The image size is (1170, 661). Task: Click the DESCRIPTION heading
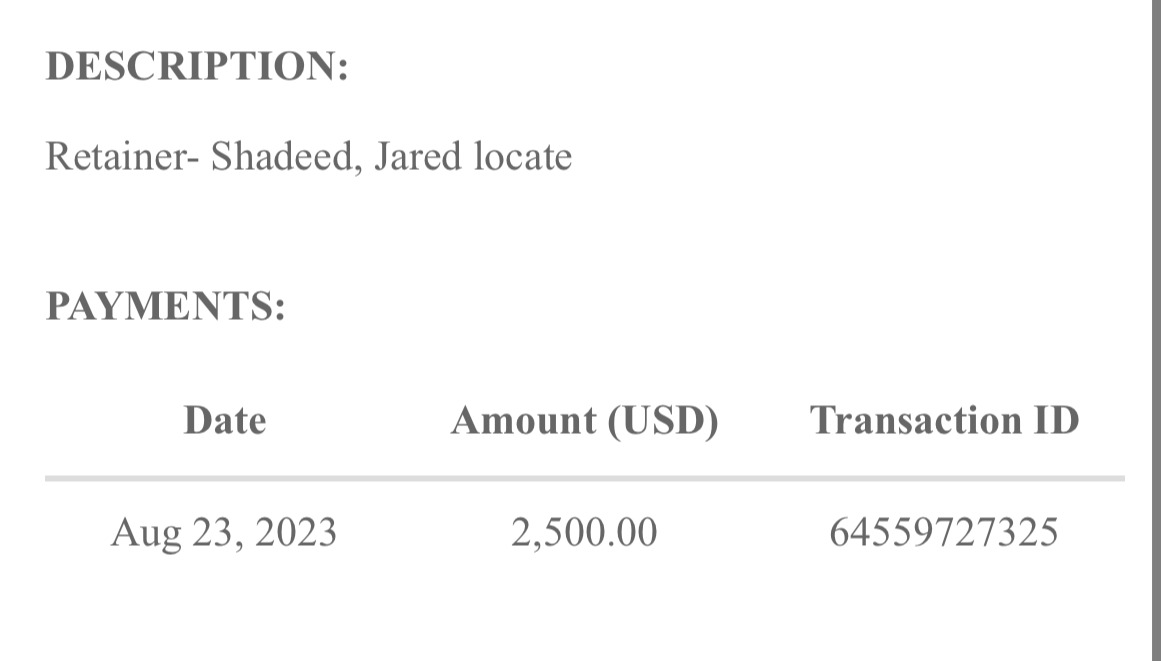coord(197,67)
